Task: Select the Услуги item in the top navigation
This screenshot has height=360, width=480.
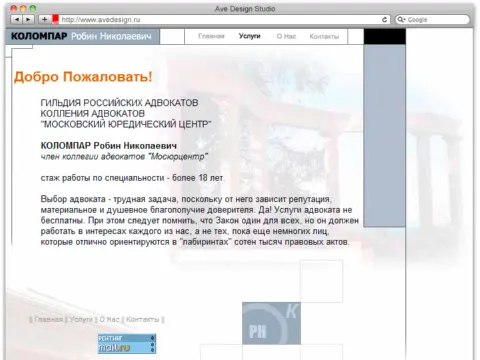Action: click(x=249, y=36)
